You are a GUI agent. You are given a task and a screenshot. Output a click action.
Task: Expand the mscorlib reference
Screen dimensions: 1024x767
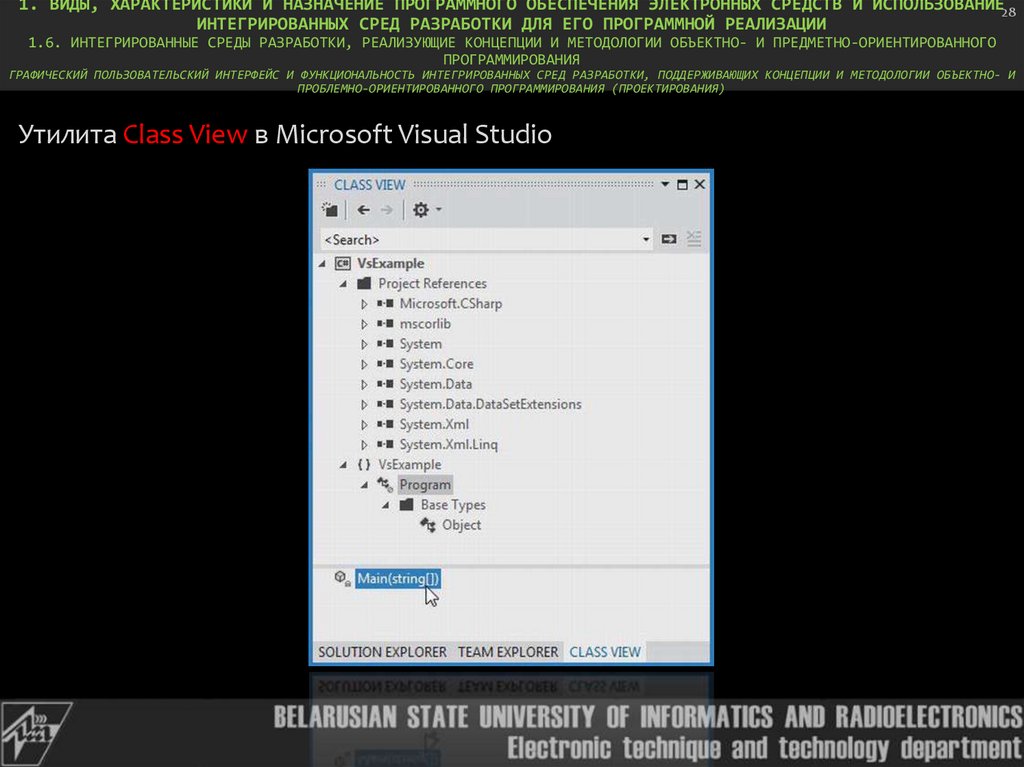[364, 324]
